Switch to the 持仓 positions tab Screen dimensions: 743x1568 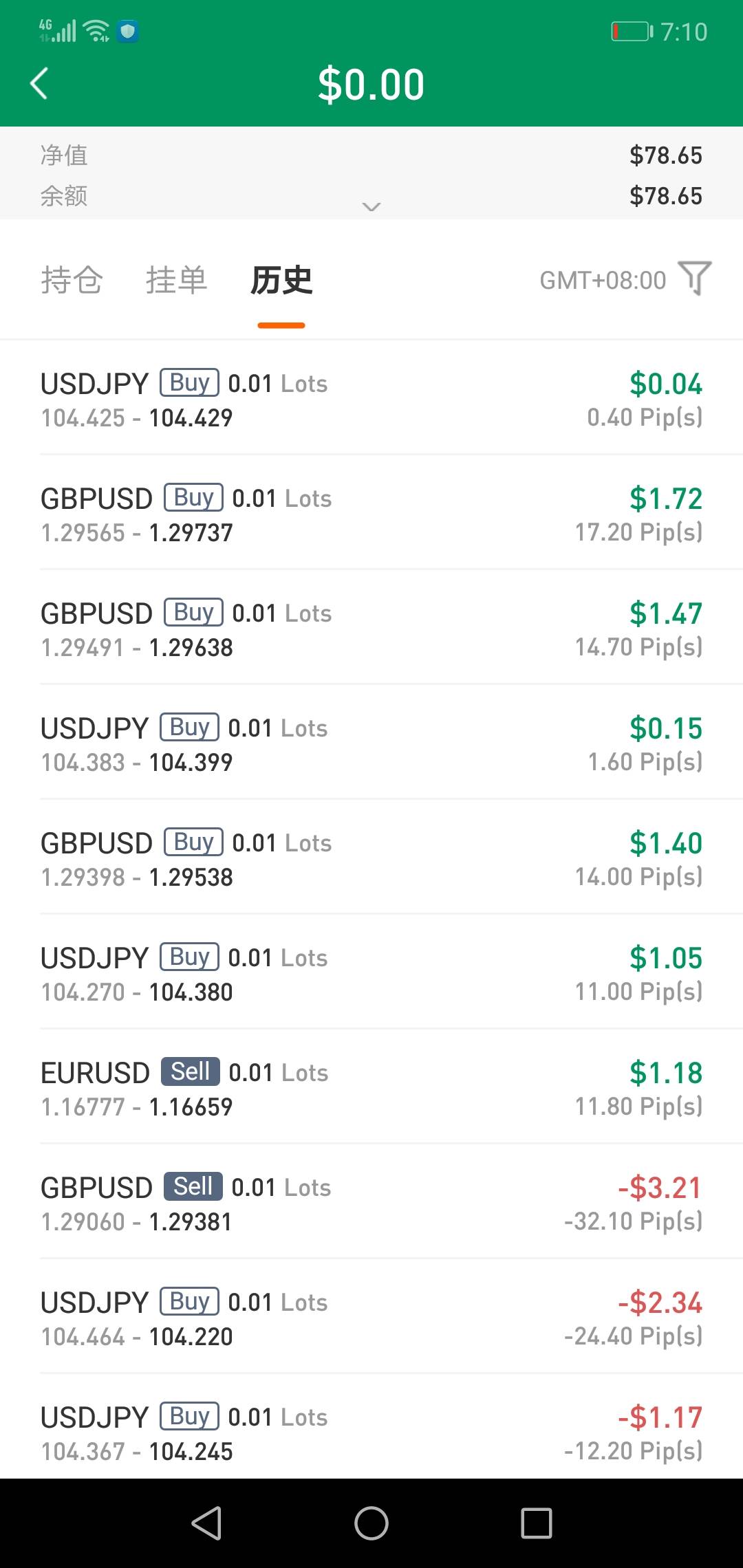72,281
